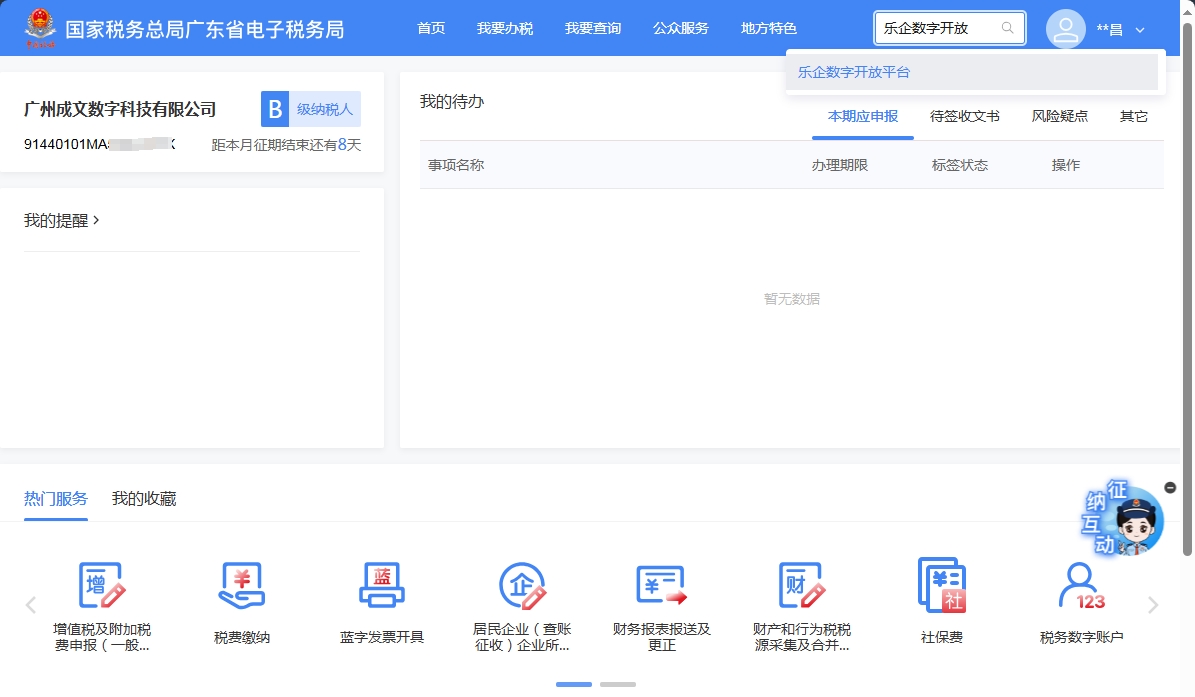Viewport: 1195px width, 697px height.
Task: Open 财务报表报送及更正 icon
Action: 662,586
